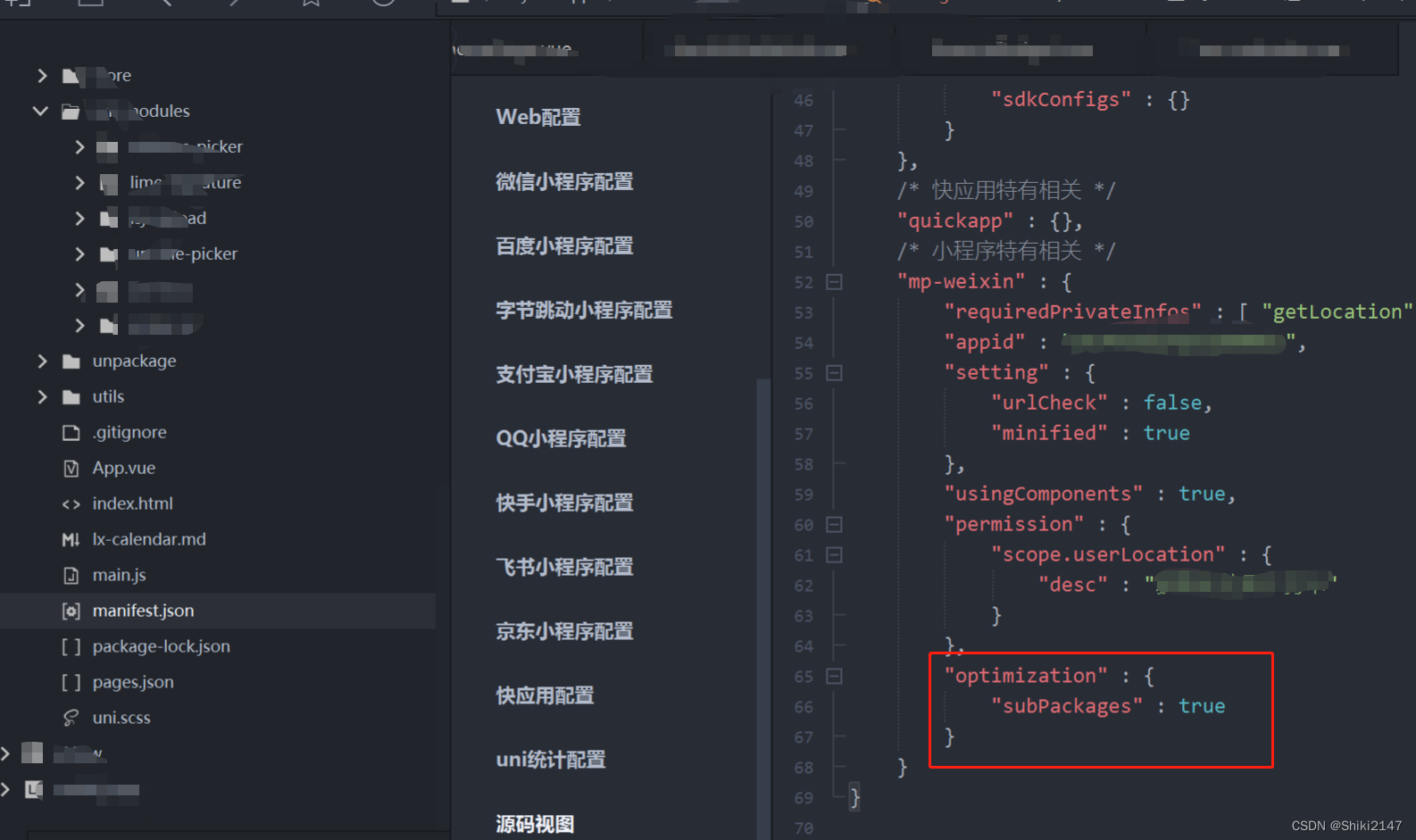
Task: Fold the optimization block at line 65
Action: pos(834,677)
